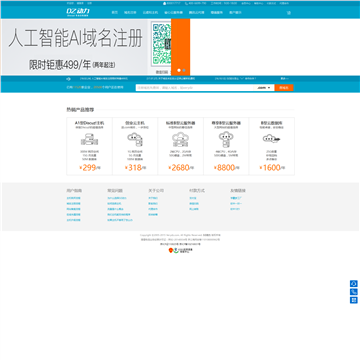
Task: Open 域名注册 in main navigation
Action: pyautogui.click(x=130, y=13)
